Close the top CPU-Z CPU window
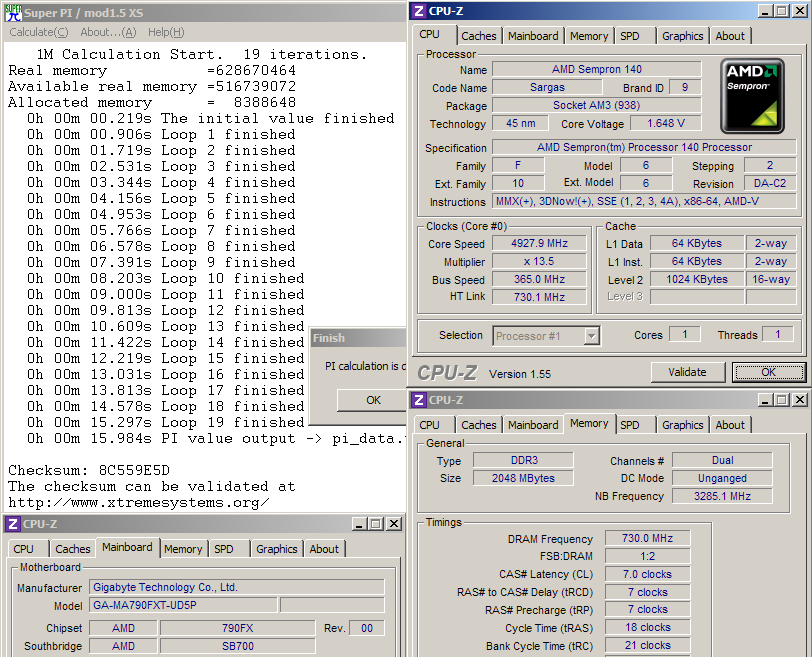Image resolution: width=812 pixels, height=657 pixels. pos(800,11)
